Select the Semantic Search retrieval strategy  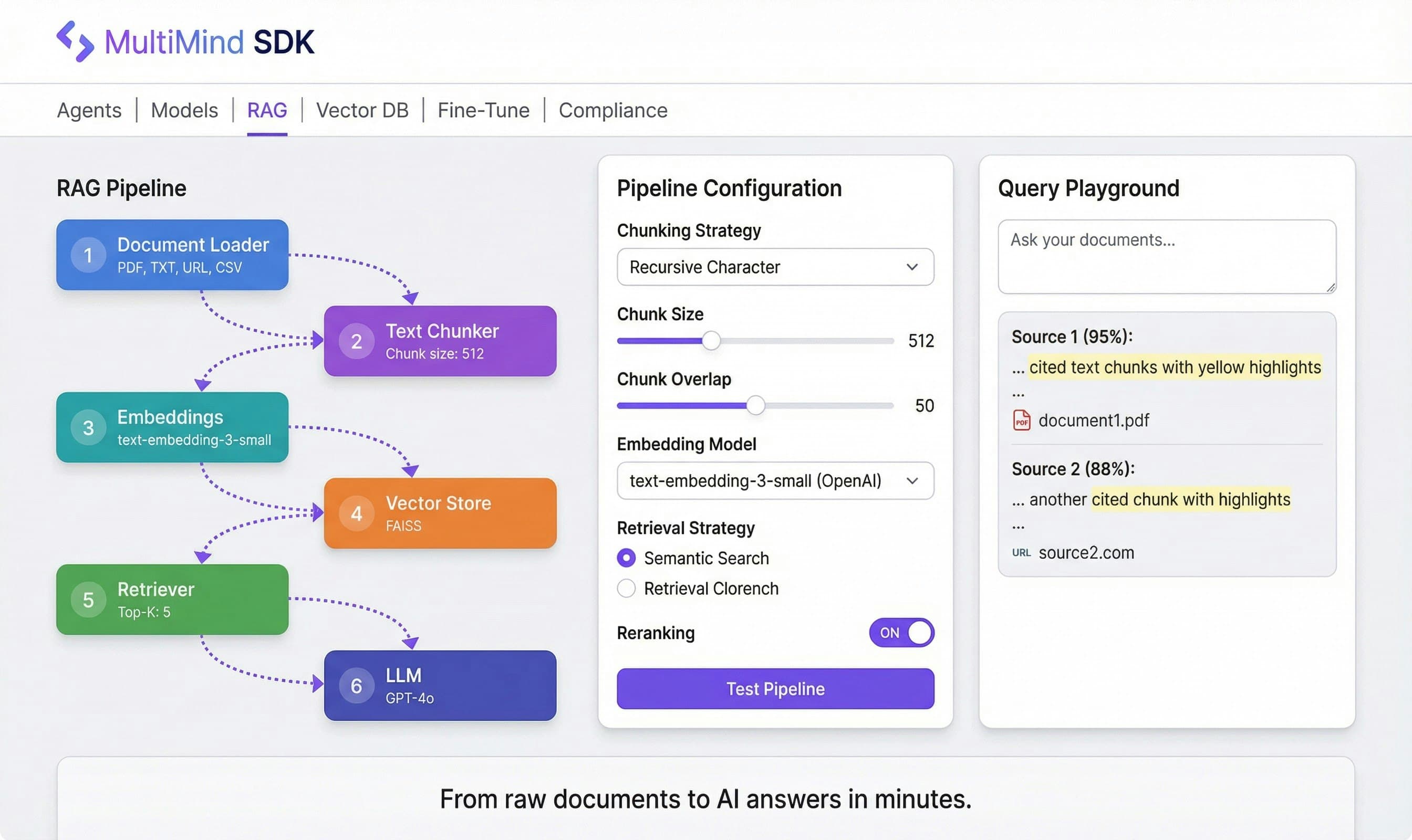click(x=627, y=558)
